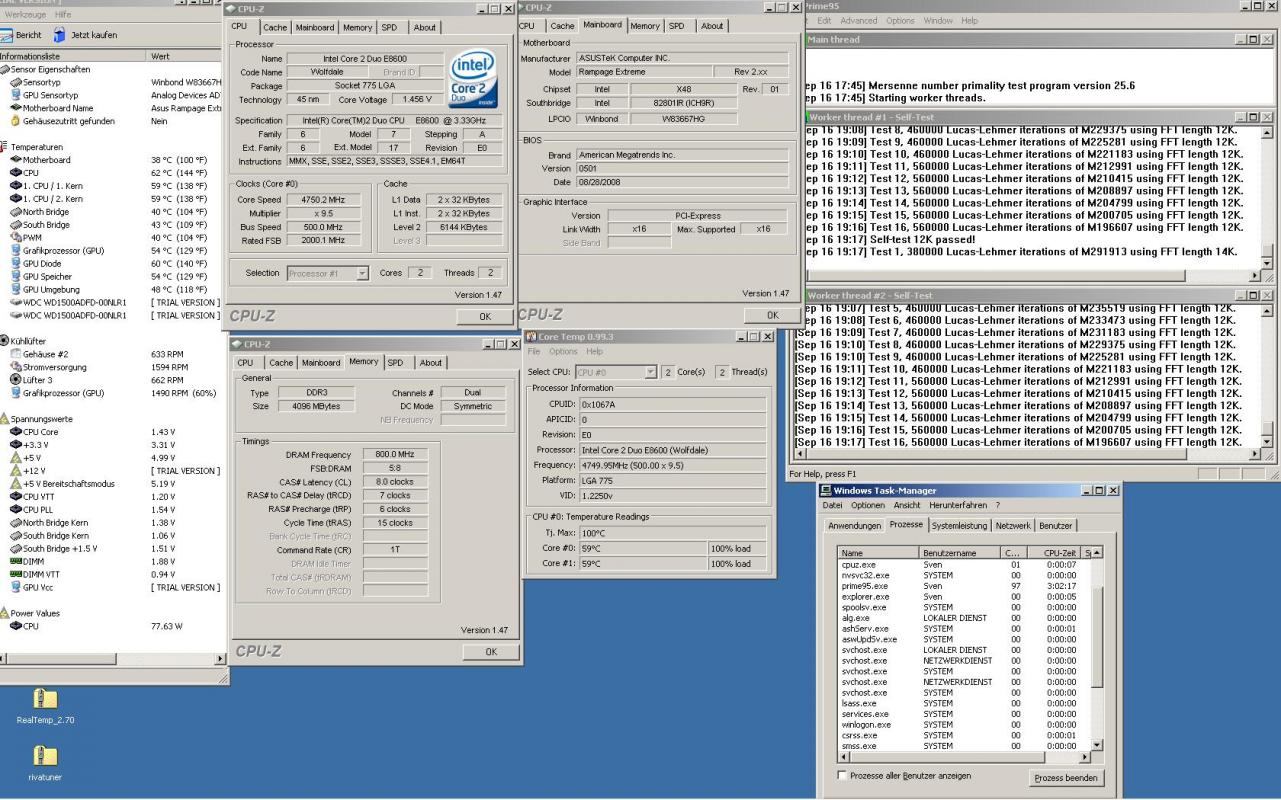Click the GPU Diode row icon

pos(15,263)
